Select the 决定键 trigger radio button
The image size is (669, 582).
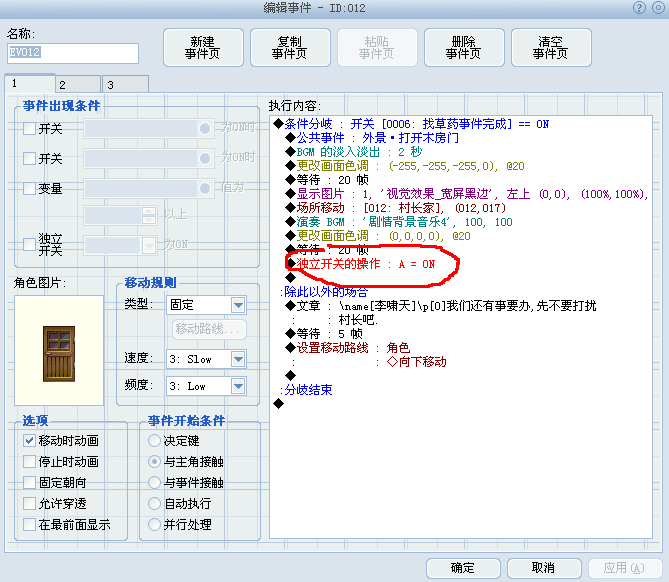[154, 440]
